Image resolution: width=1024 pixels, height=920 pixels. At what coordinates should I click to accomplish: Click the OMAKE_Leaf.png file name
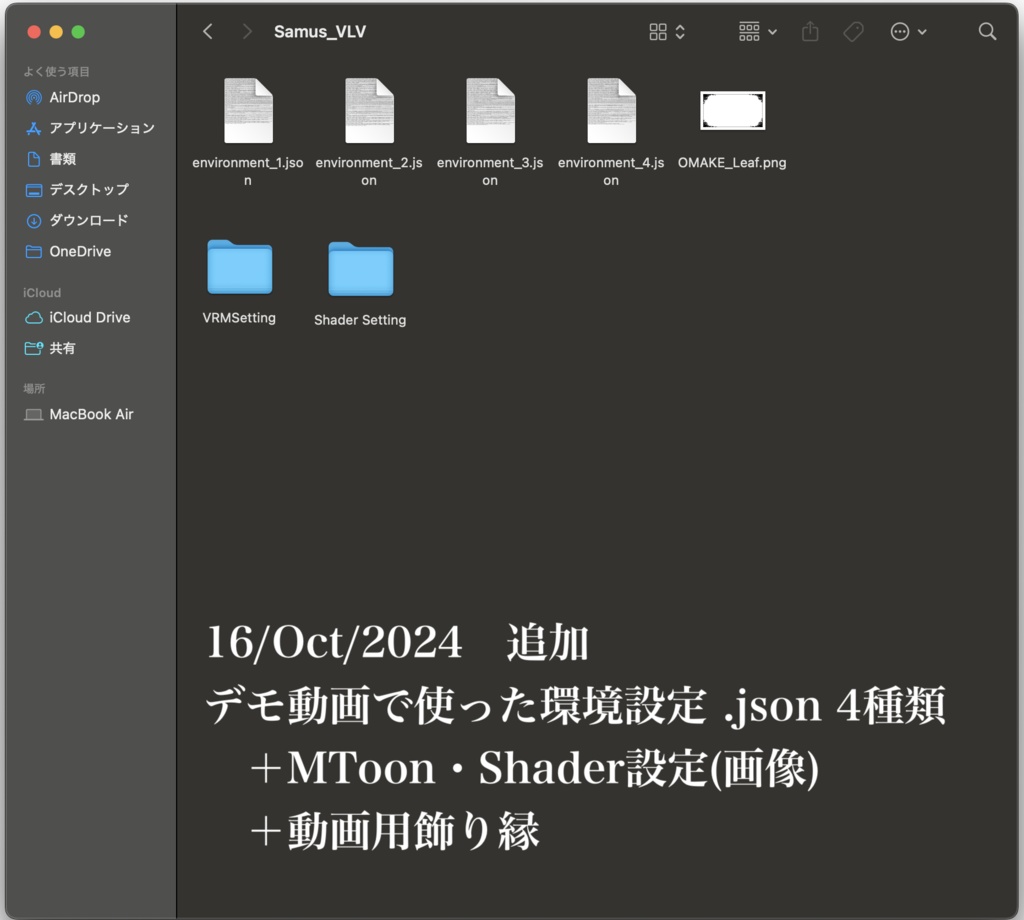[732, 163]
